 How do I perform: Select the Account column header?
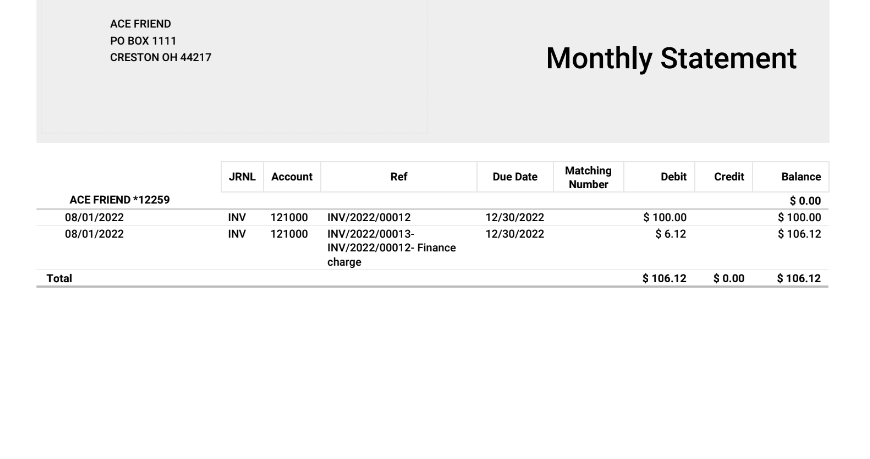292,177
